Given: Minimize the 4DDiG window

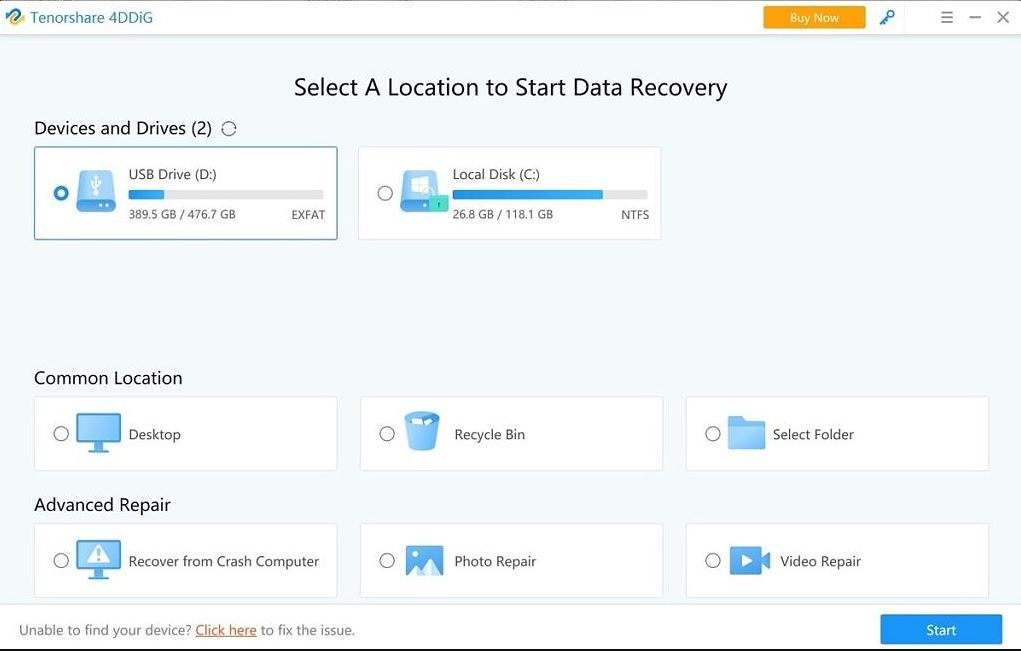Looking at the screenshot, I should [975, 18].
